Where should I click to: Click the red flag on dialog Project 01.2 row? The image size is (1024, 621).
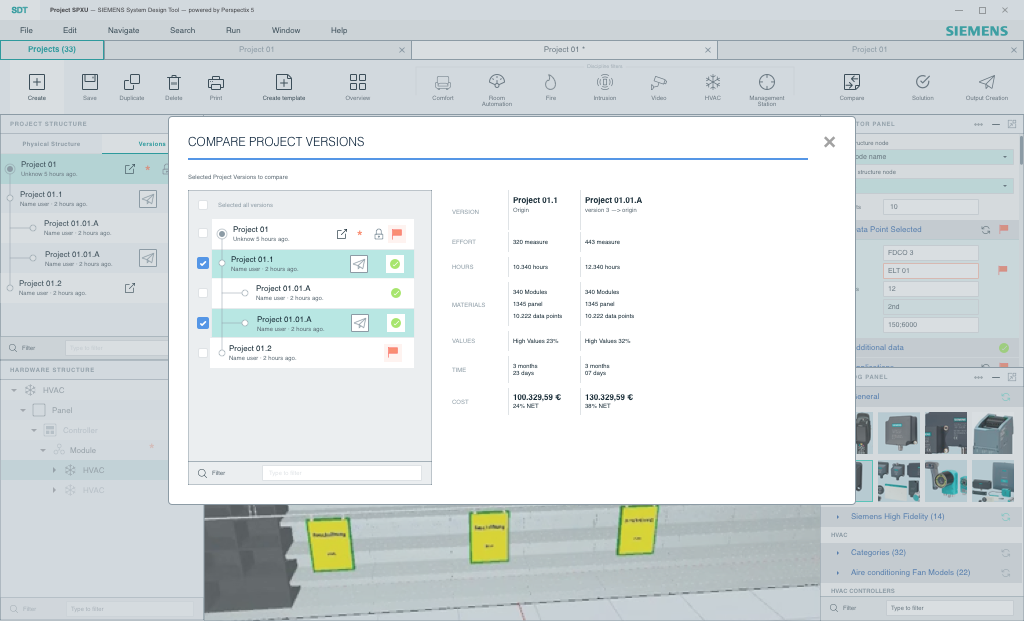click(x=392, y=352)
